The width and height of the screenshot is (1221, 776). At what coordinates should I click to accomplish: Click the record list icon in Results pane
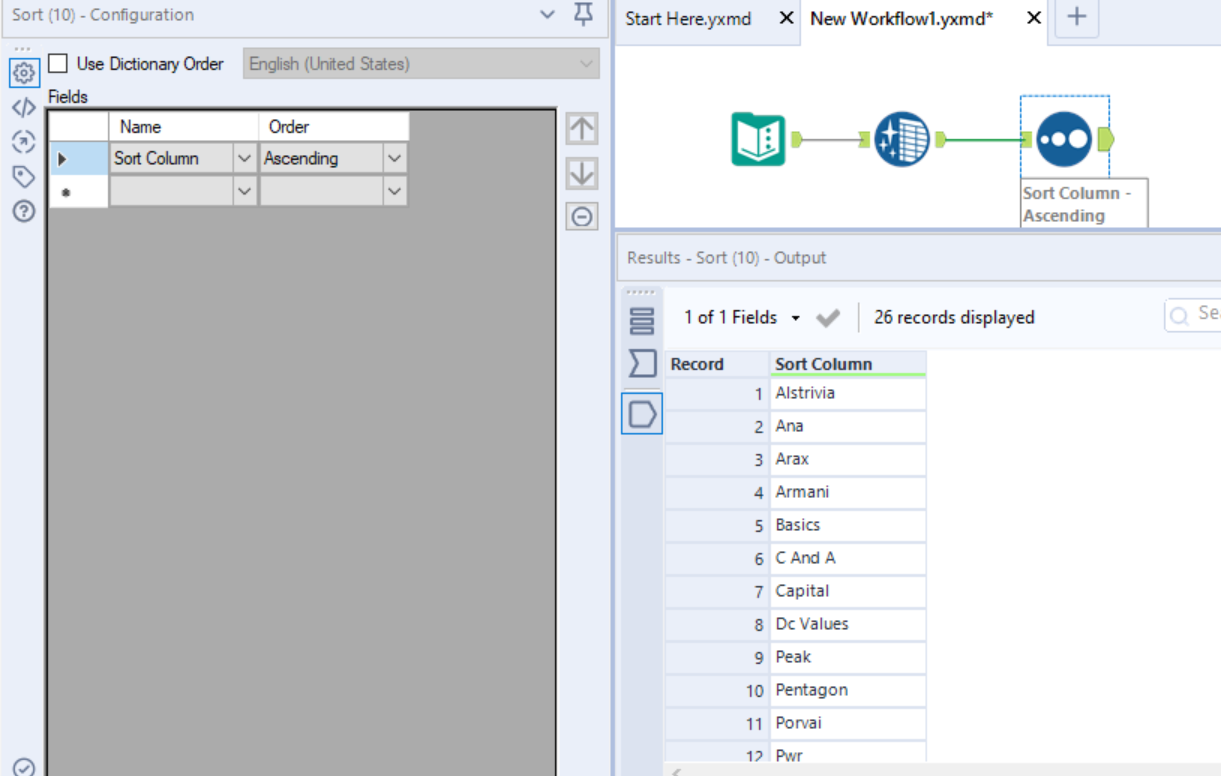click(x=641, y=318)
